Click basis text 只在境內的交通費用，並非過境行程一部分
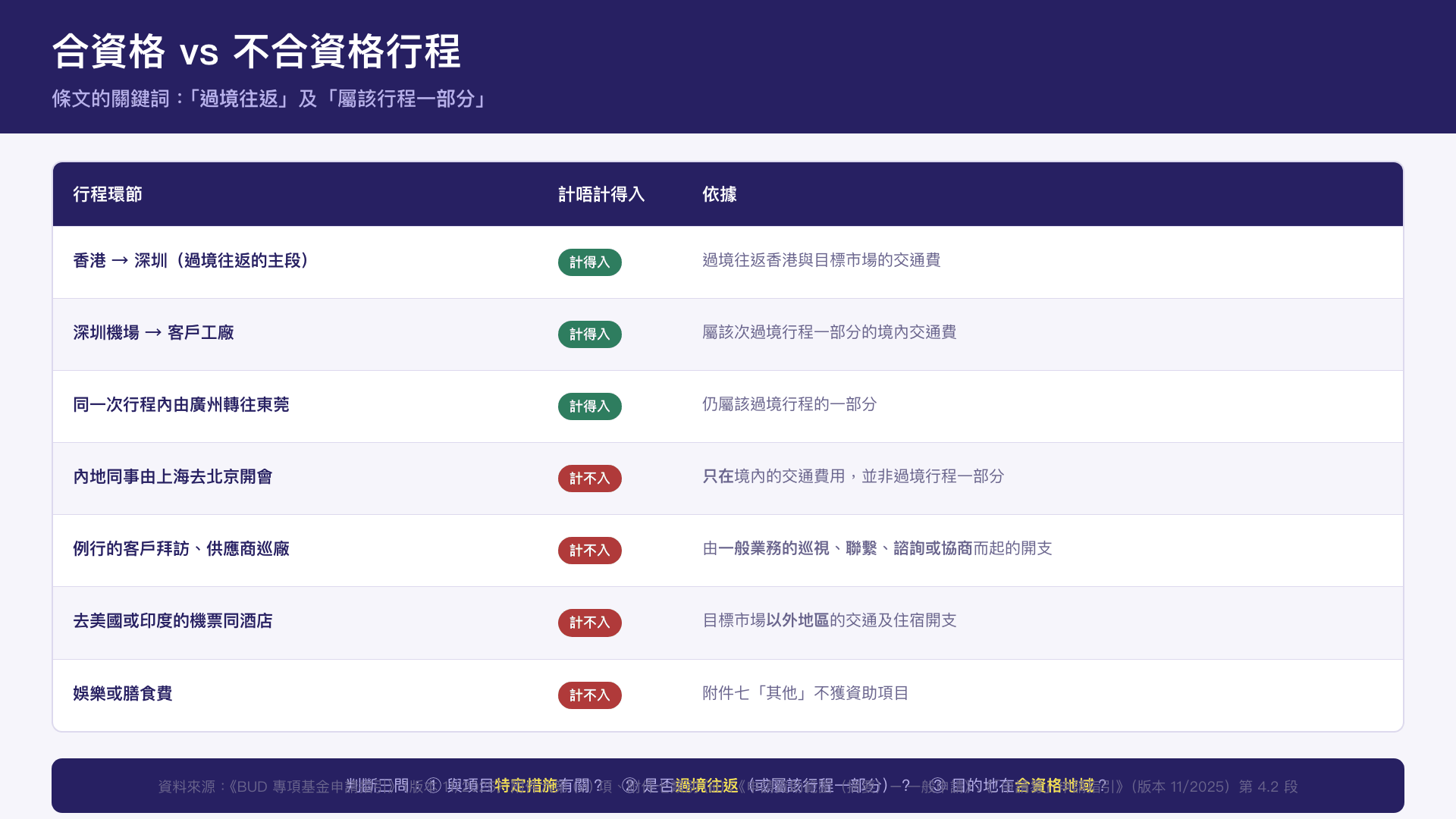 pyautogui.click(x=853, y=476)
